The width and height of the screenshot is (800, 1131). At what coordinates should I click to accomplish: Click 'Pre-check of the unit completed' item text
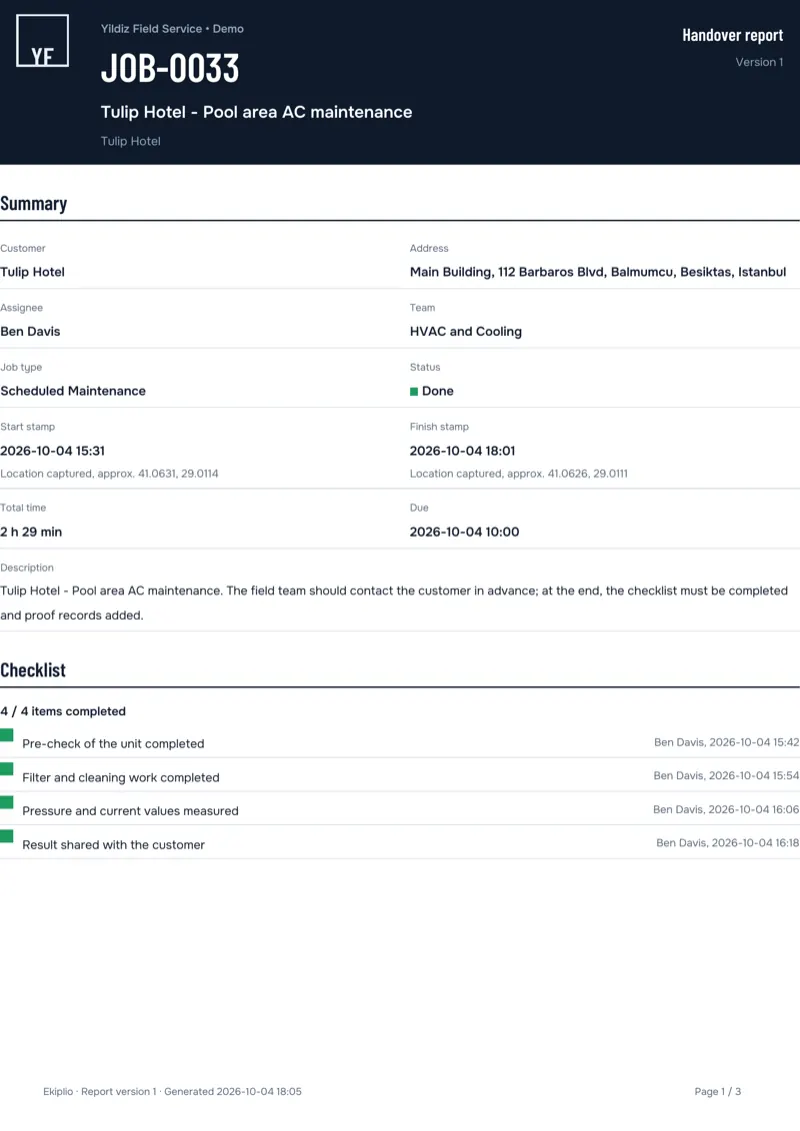point(113,744)
